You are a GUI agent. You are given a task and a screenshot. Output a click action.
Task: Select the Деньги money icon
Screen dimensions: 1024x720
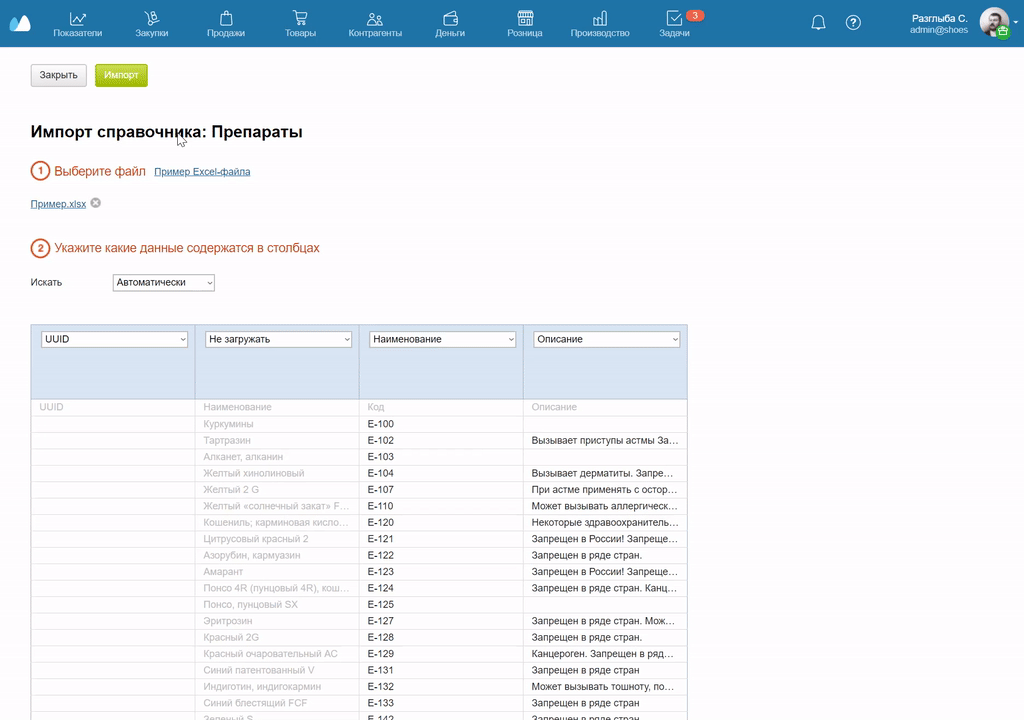tap(450, 22)
